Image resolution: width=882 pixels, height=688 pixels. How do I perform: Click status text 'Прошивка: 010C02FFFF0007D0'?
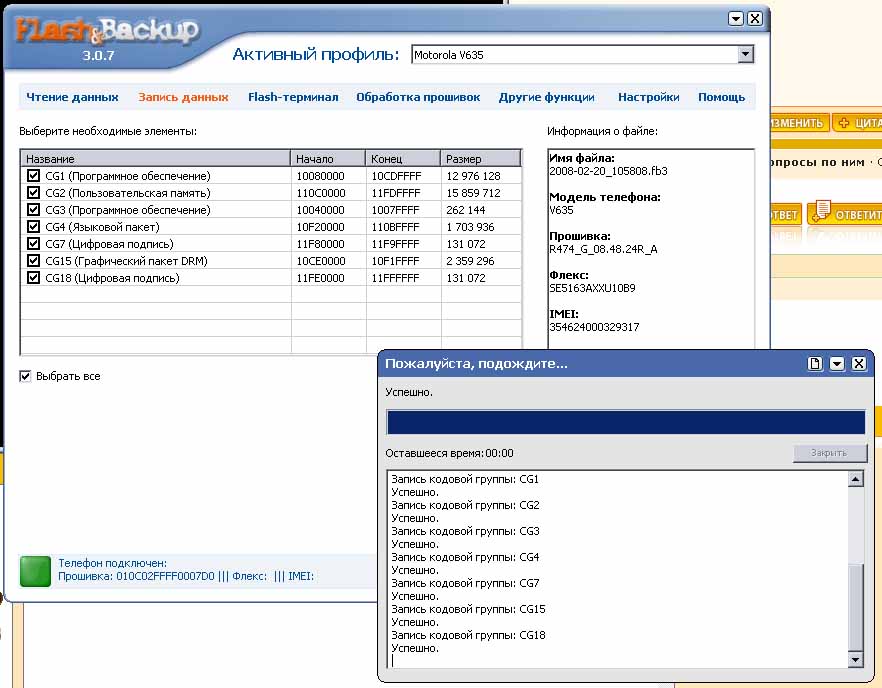click(x=137, y=576)
